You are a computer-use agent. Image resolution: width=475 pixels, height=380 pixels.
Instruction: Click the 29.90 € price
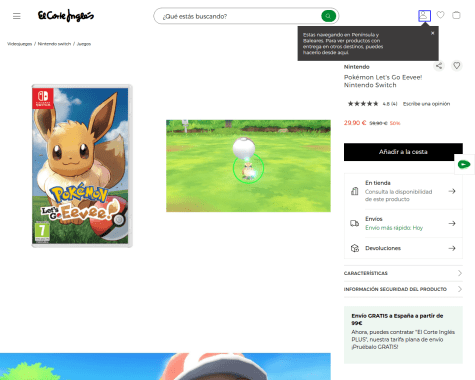355,123
